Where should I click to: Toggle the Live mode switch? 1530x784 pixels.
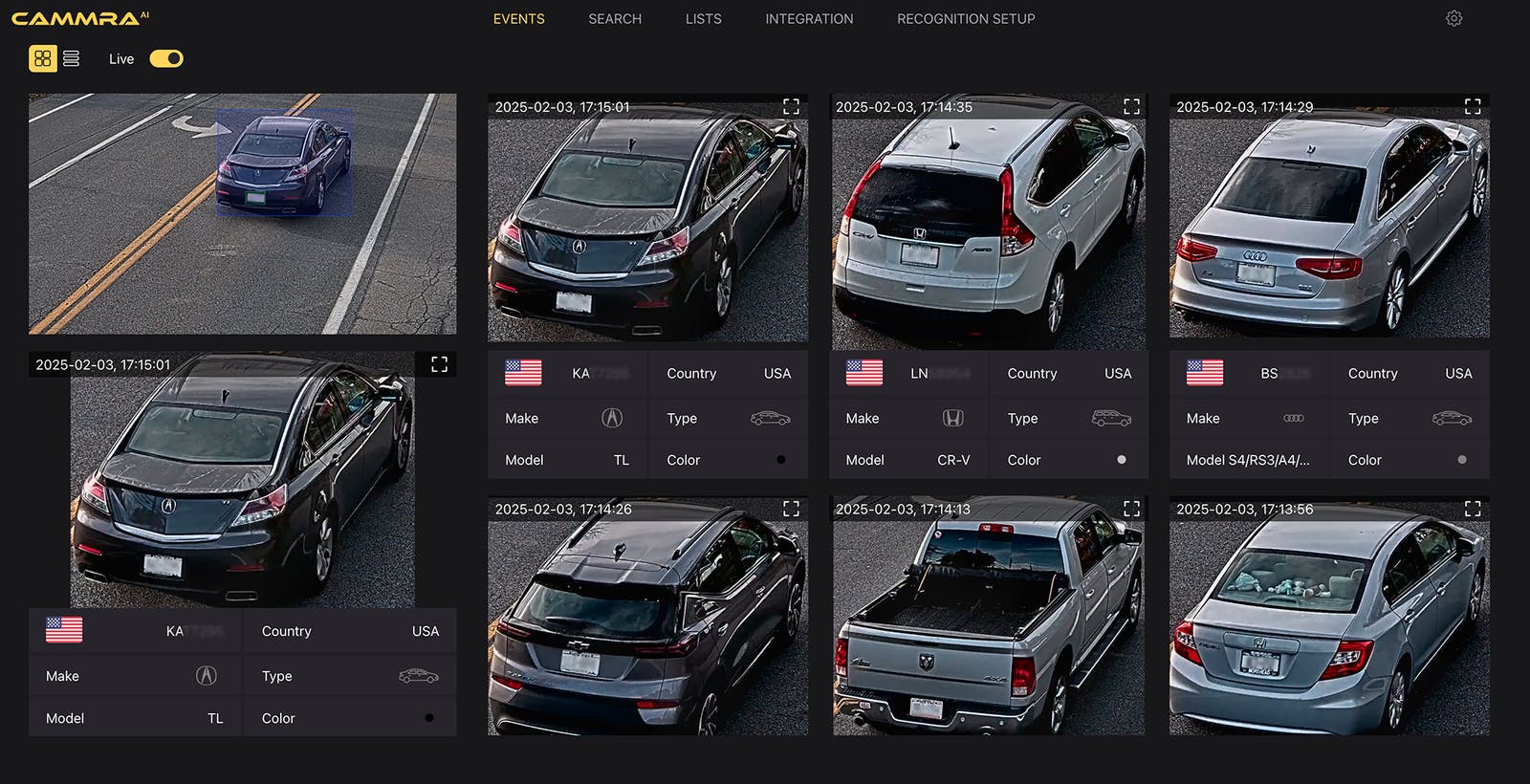tap(166, 59)
